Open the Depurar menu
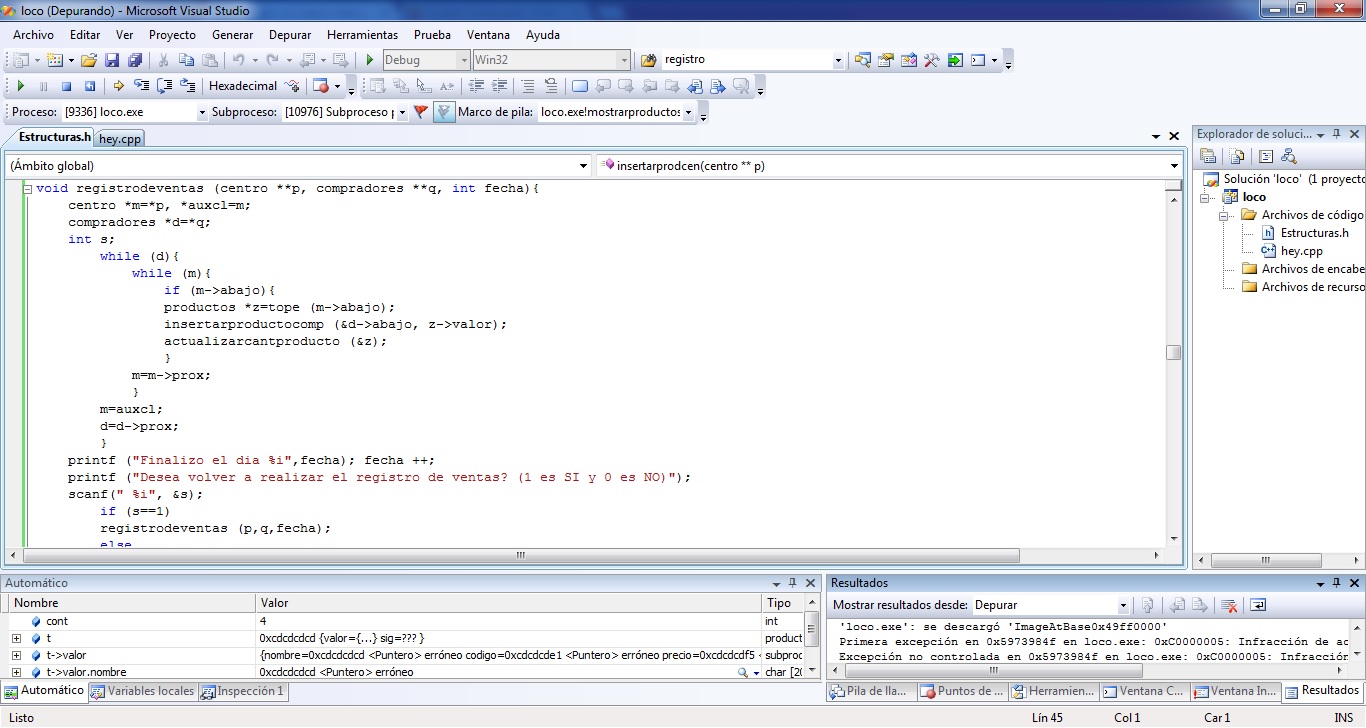Screen dimensions: 1366x728 [290, 35]
